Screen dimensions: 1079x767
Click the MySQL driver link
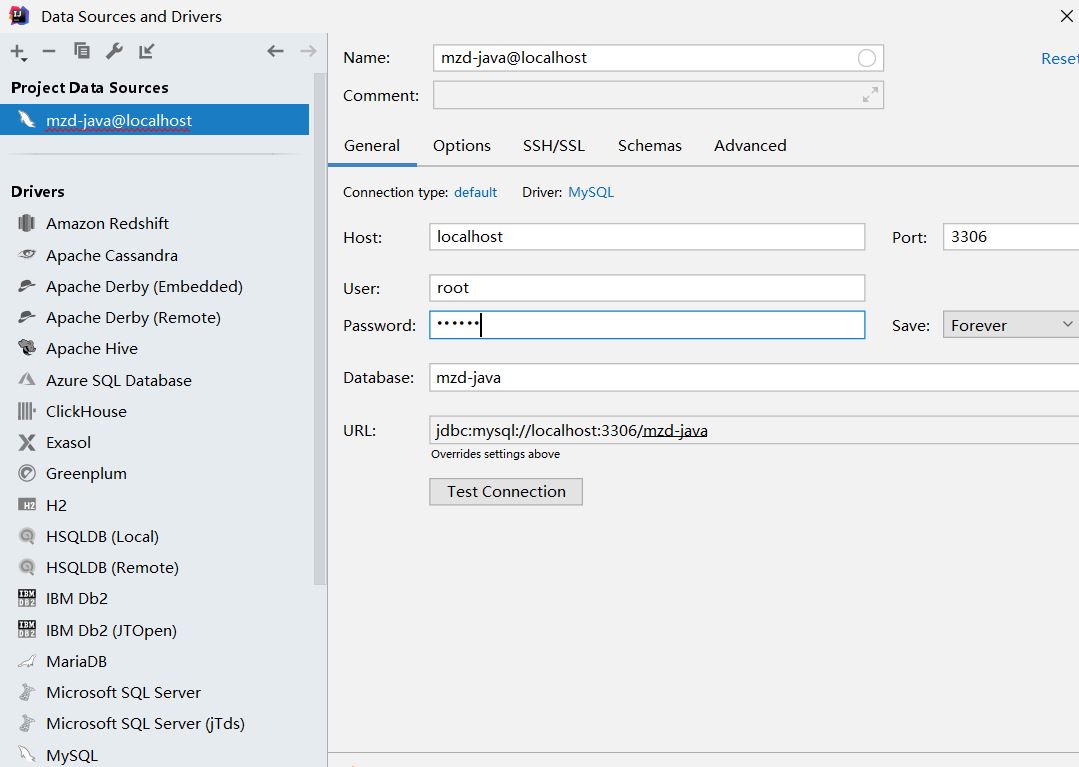click(591, 193)
